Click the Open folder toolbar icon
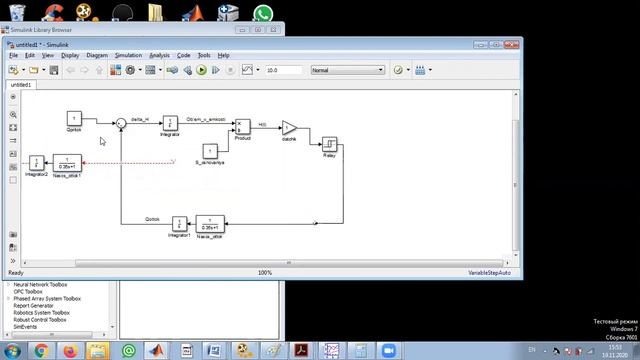This screenshot has height=360, width=640. (34, 70)
